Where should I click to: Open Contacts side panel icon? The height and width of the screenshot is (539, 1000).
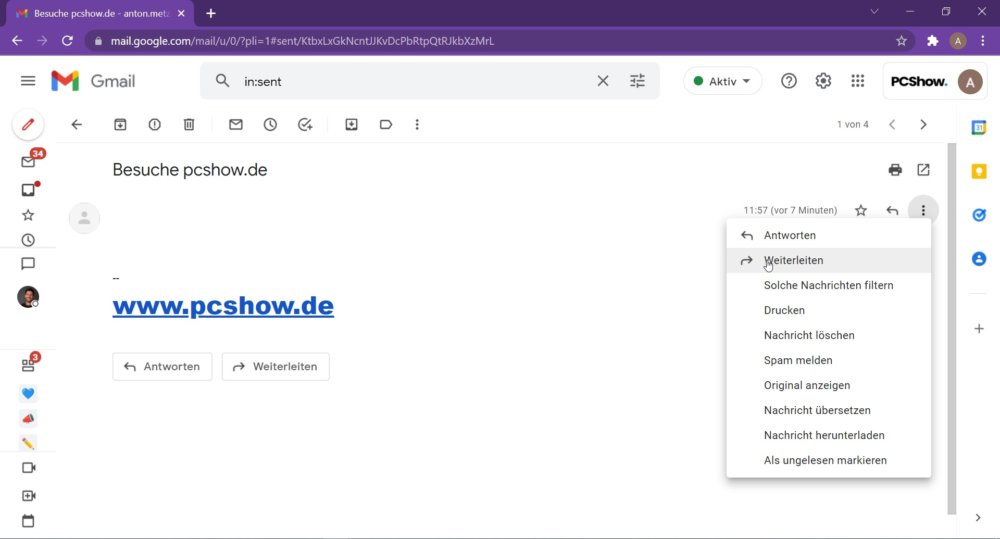click(979, 258)
